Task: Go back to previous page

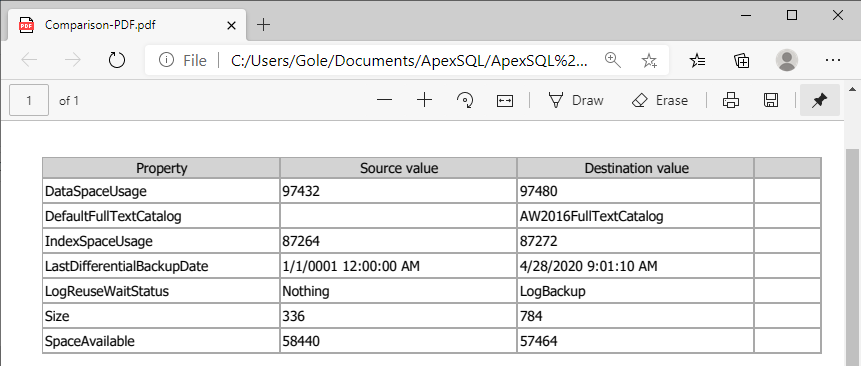Action: pyautogui.click(x=29, y=60)
